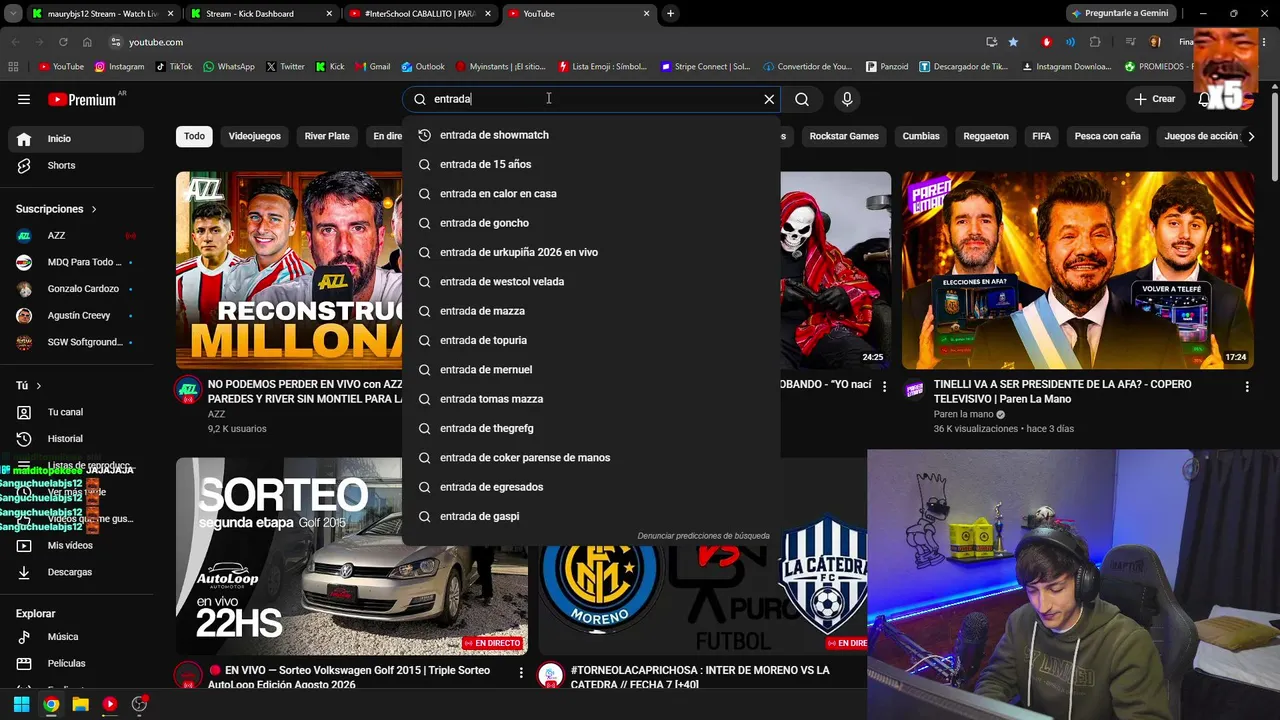Screen dimensions: 1280x720
Task: Open the MDQ Para Todo subscription
Action: [76, 262]
